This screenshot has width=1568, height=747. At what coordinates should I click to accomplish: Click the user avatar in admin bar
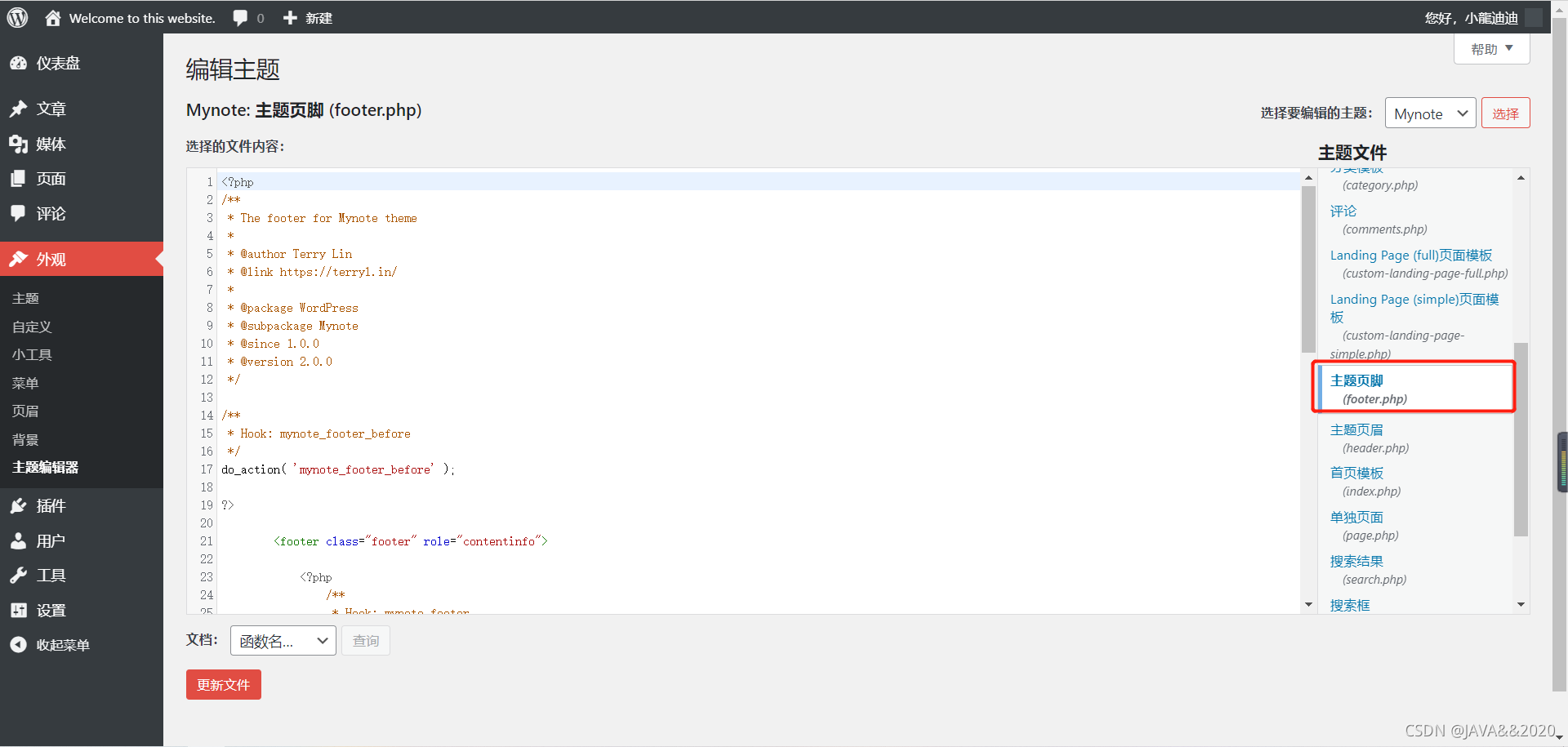click(x=1534, y=18)
